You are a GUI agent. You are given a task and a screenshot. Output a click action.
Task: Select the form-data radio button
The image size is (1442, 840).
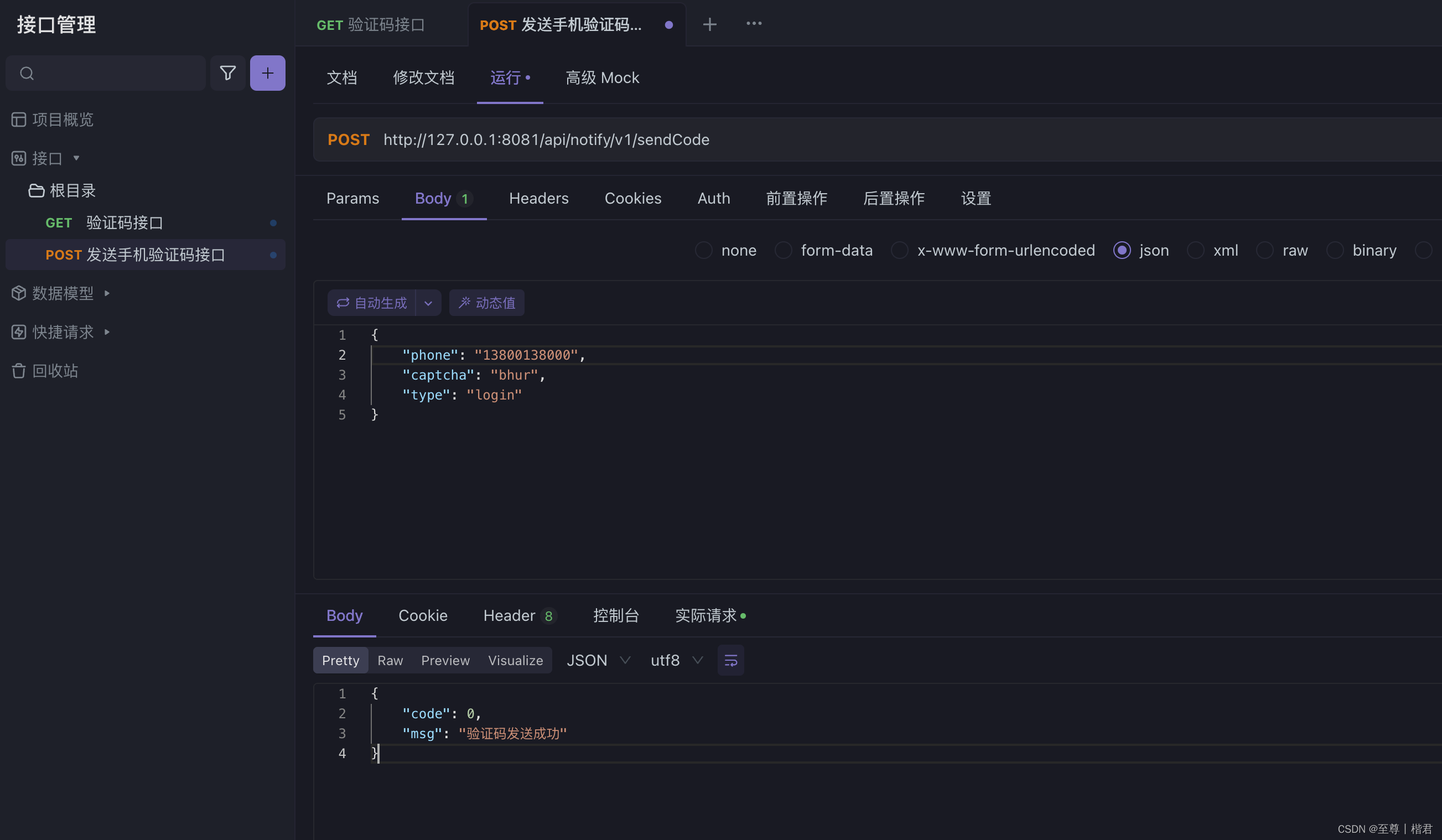pyautogui.click(x=783, y=250)
